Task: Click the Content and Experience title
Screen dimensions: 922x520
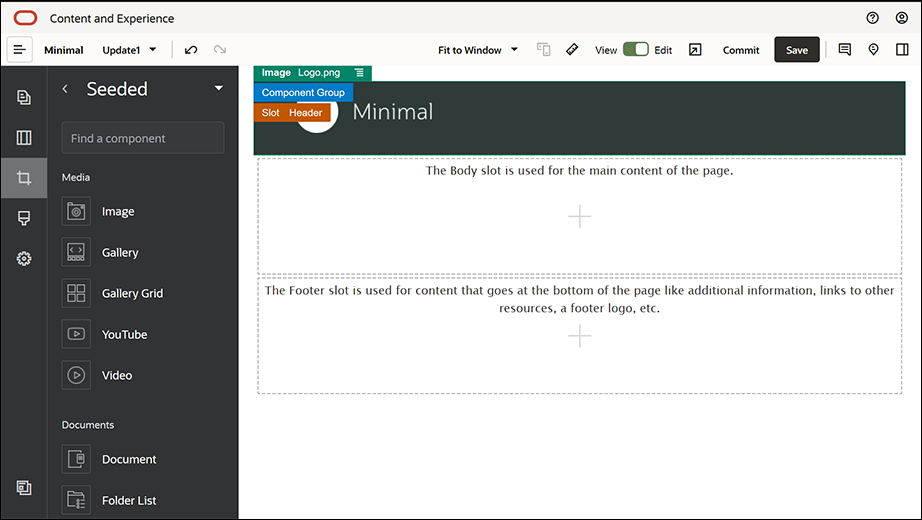Action: pos(112,18)
